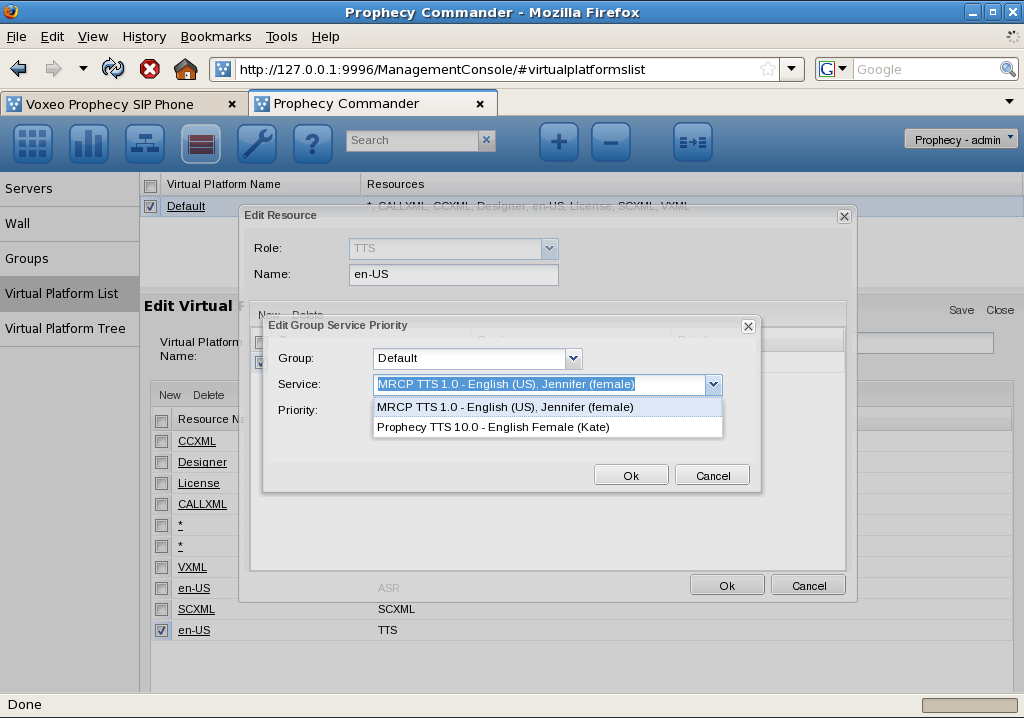Open the Servers sidebar section
The image size is (1024, 718).
click(69, 189)
